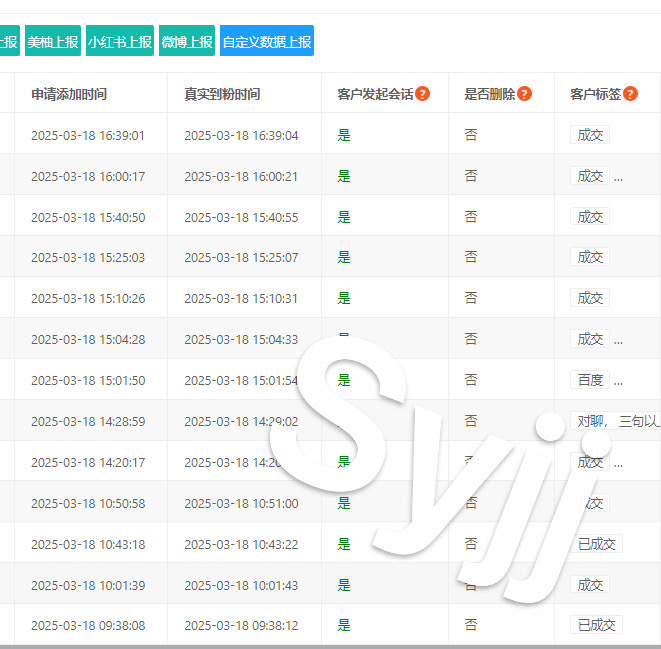Click 否 in the 16:00:17 row

(x=471, y=176)
